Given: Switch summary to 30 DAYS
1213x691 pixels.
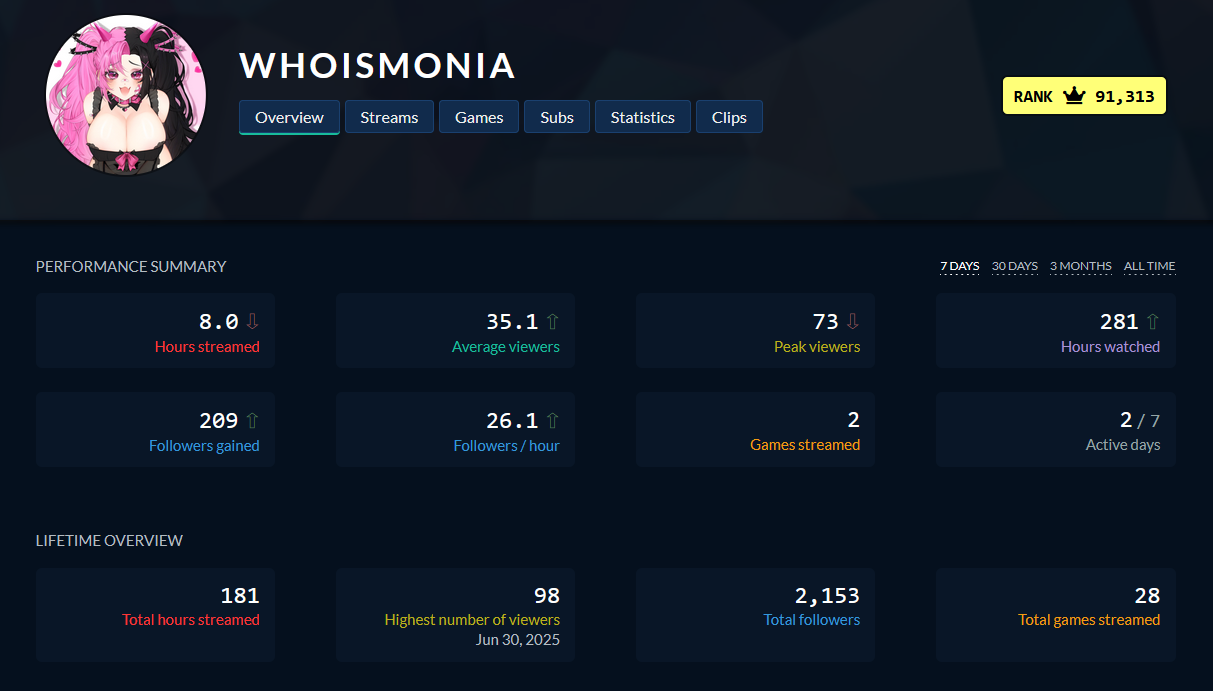Looking at the screenshot, I should tap(1015, 266).
